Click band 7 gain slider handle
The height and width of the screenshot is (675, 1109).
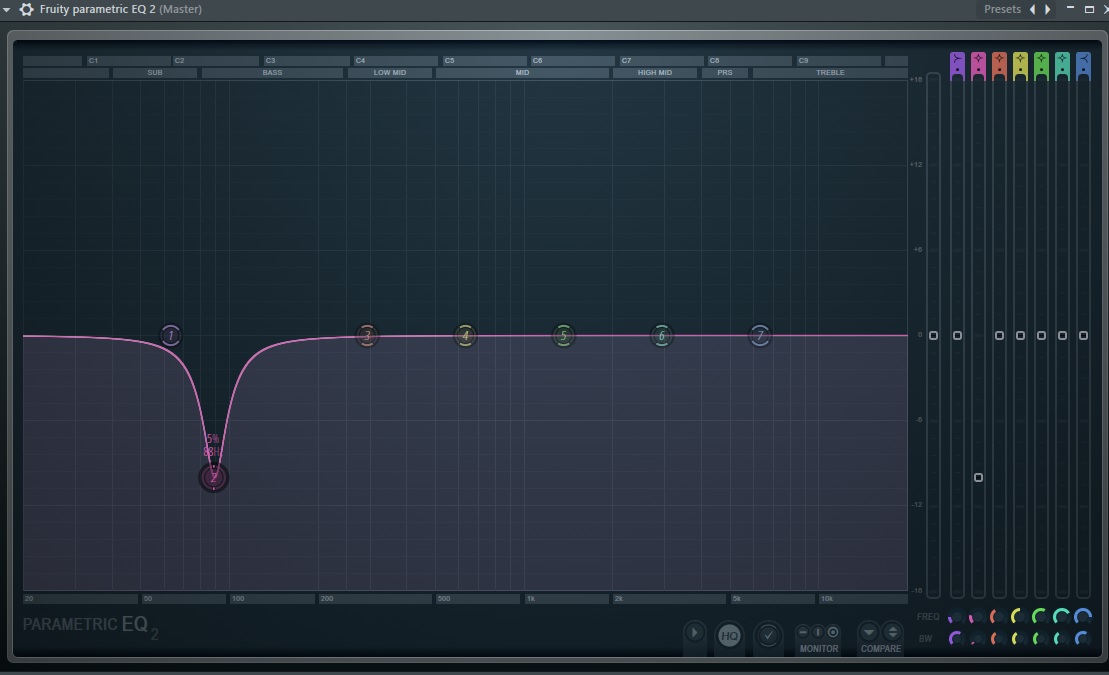click(x=1083, y=335)
